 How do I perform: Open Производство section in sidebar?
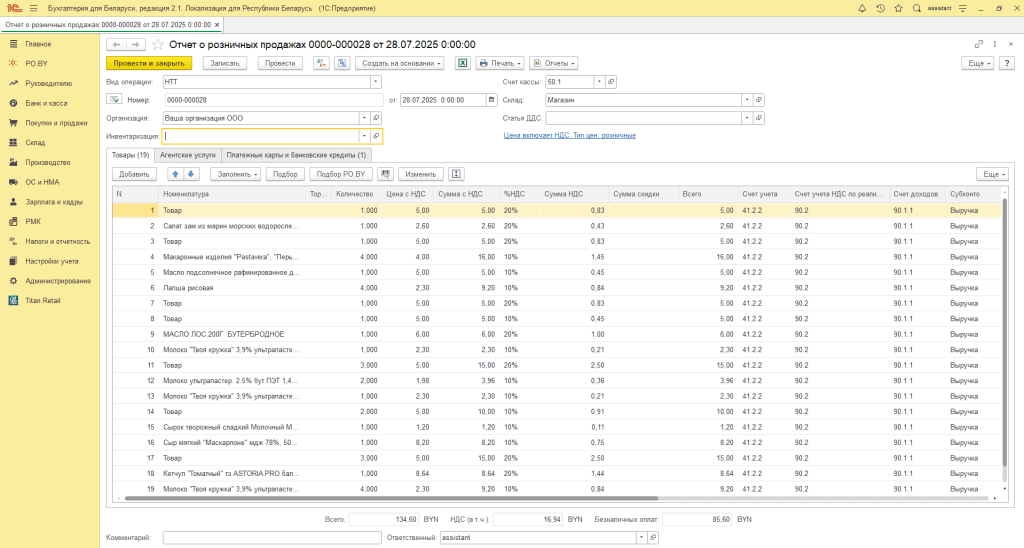click(48, 162)
